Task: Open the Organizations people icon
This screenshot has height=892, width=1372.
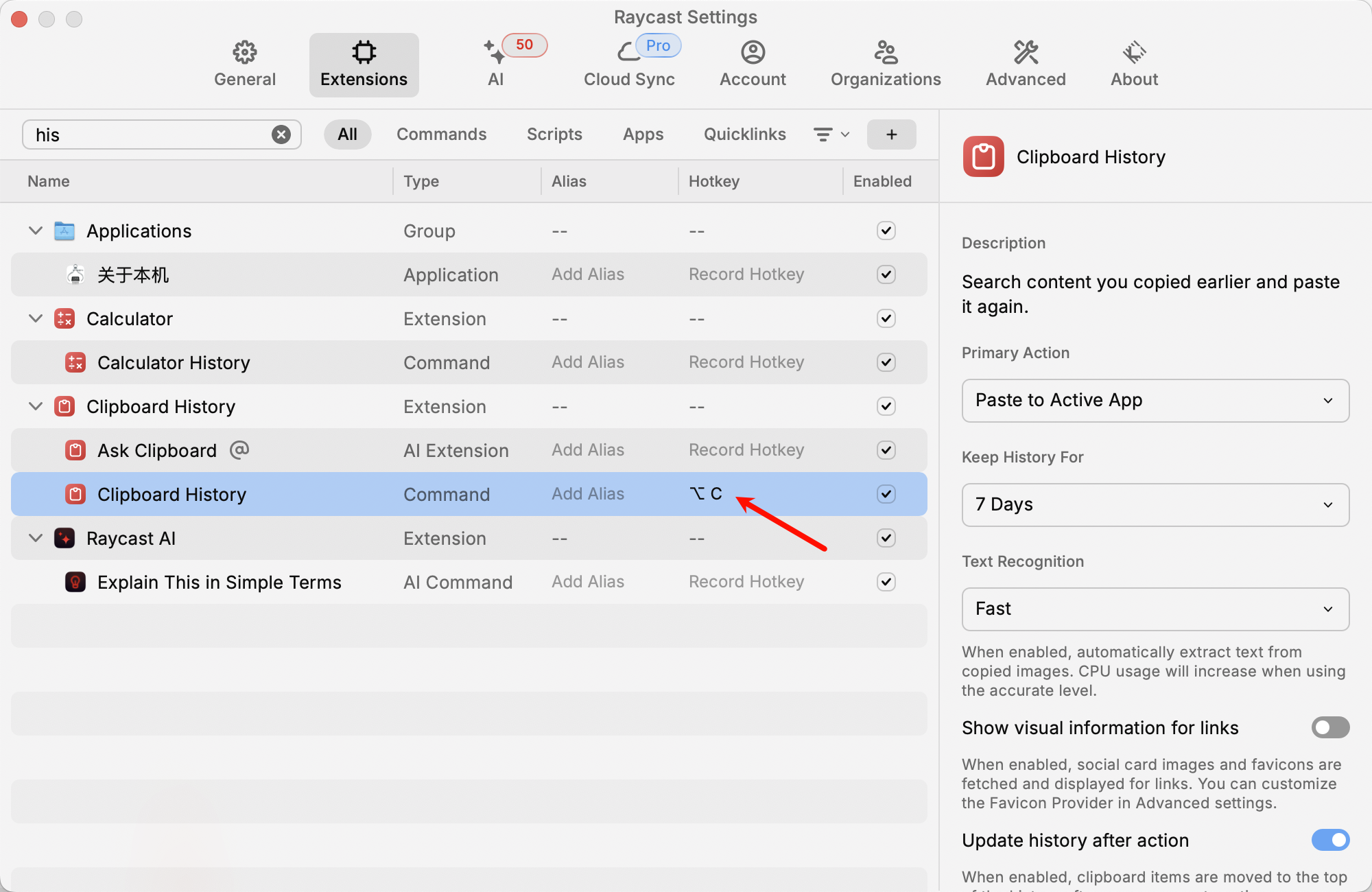Action: (x=885, y=53)
